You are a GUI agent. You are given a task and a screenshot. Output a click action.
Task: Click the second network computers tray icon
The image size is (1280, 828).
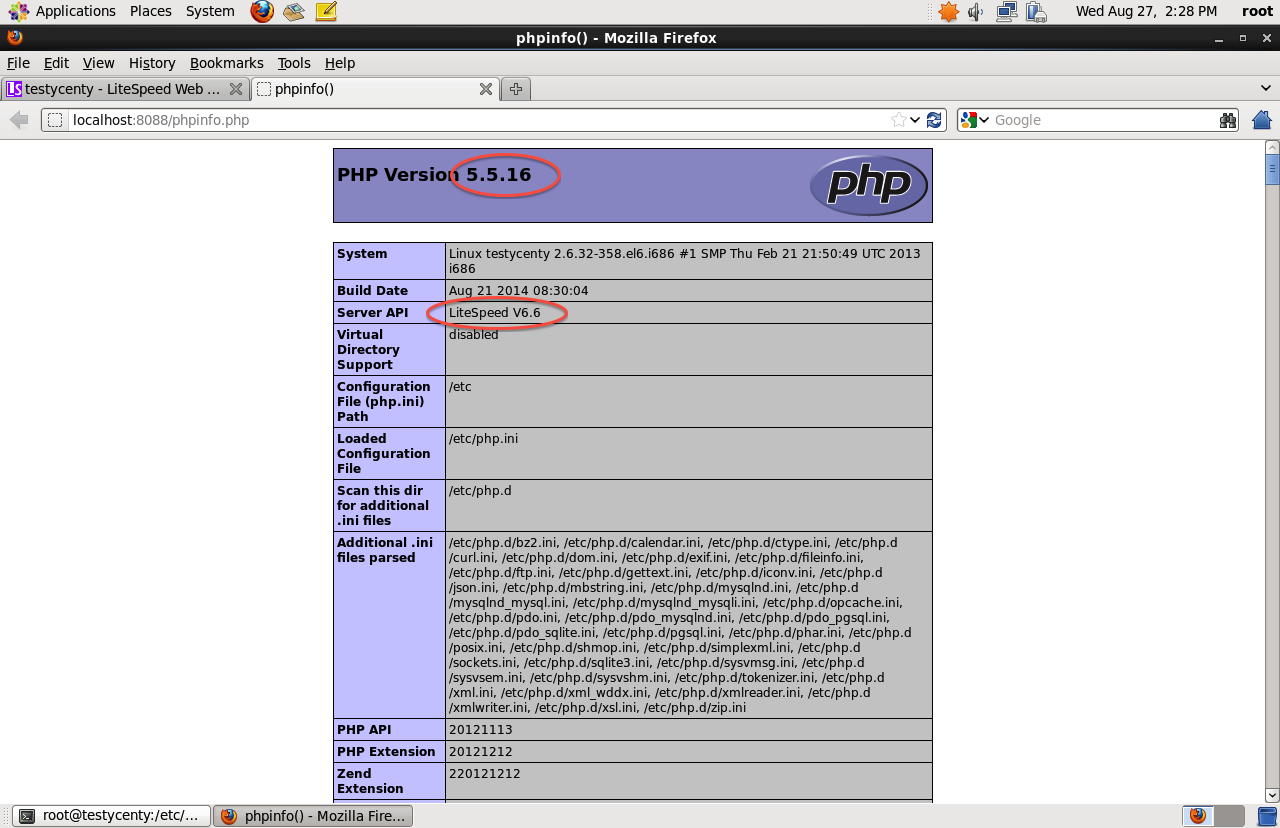1036,11
